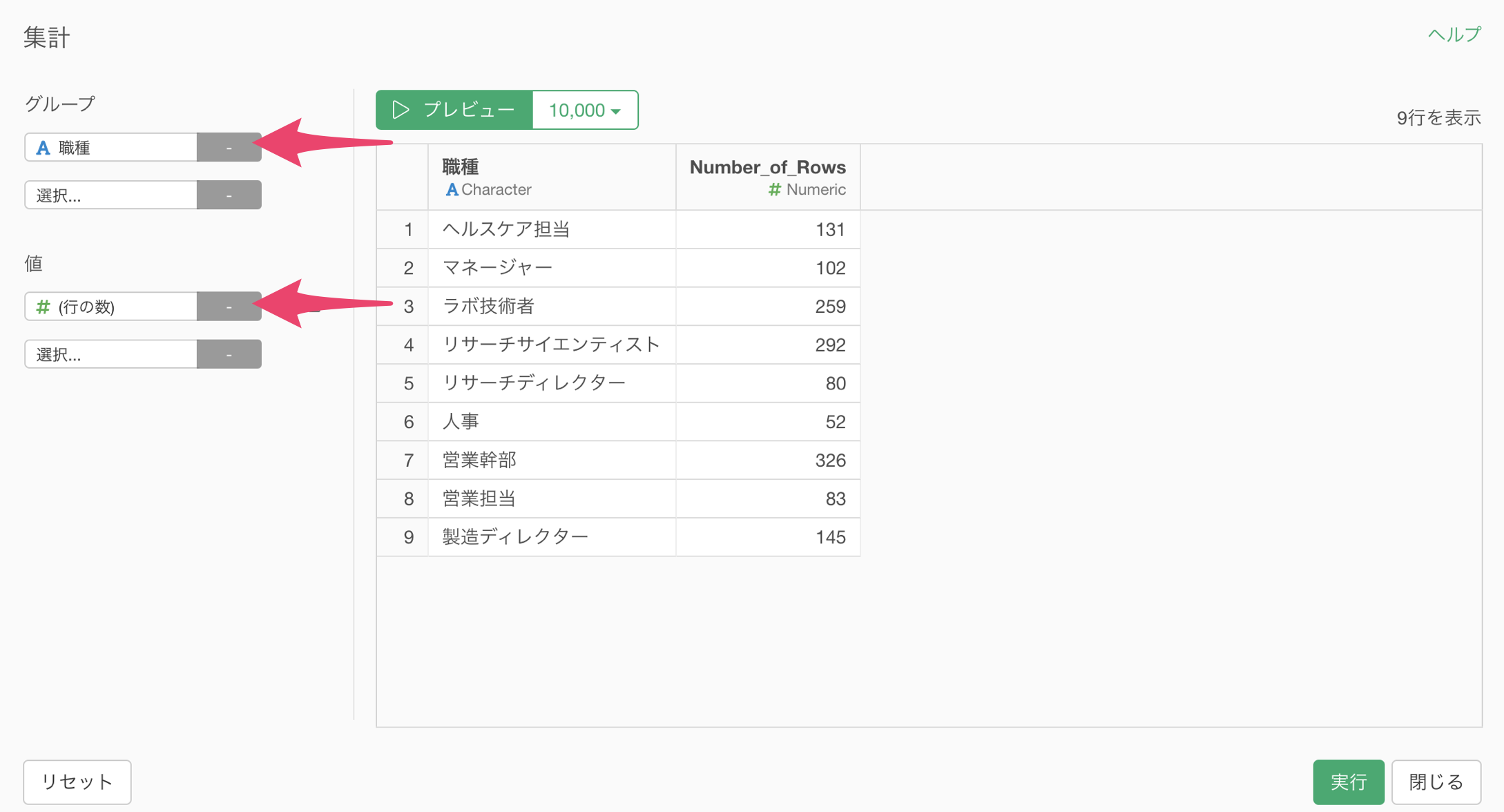Select the ラボ技術者 cell

pos(552,306)
